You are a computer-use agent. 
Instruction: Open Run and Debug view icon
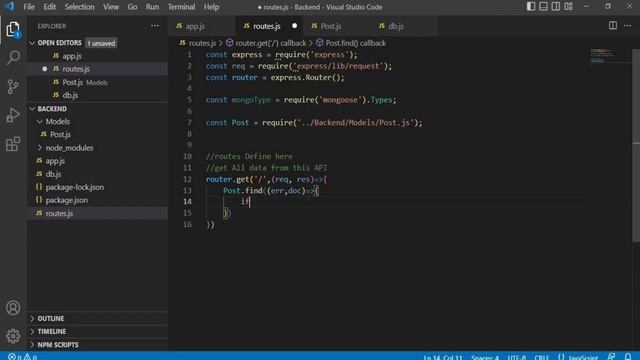tap(13, 115)
